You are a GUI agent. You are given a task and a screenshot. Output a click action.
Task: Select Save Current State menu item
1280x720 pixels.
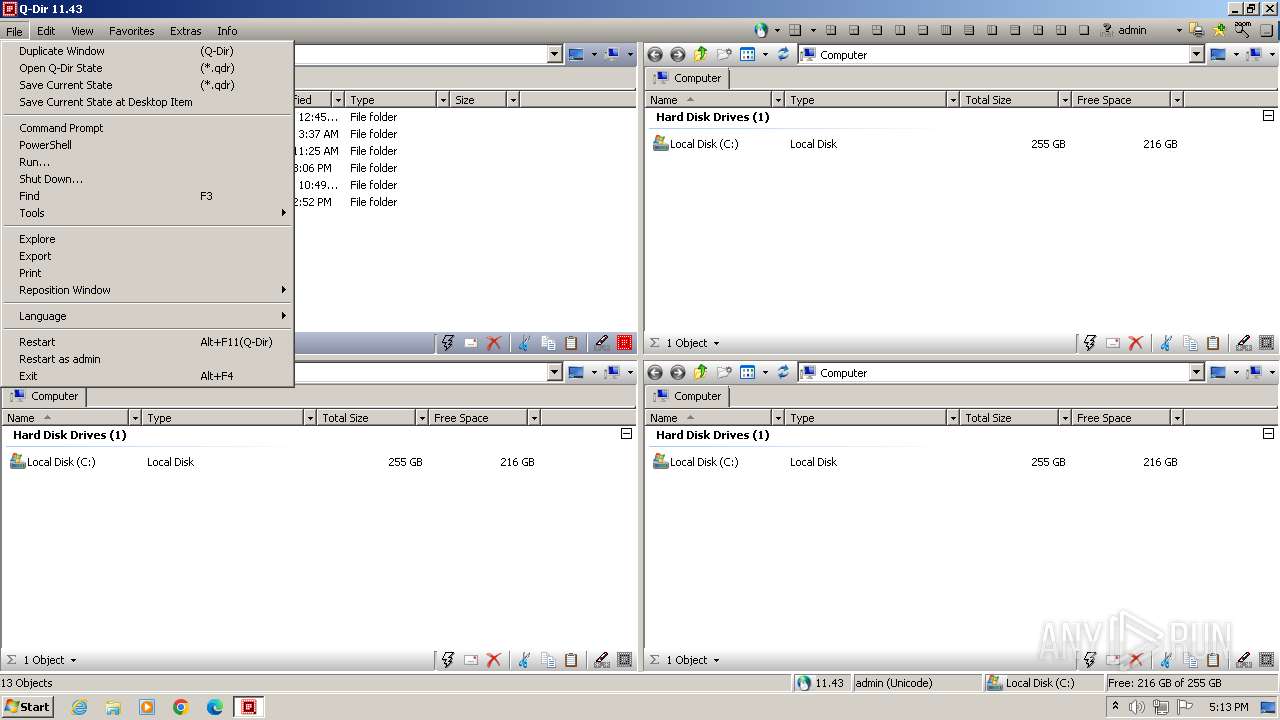point(147,85)
